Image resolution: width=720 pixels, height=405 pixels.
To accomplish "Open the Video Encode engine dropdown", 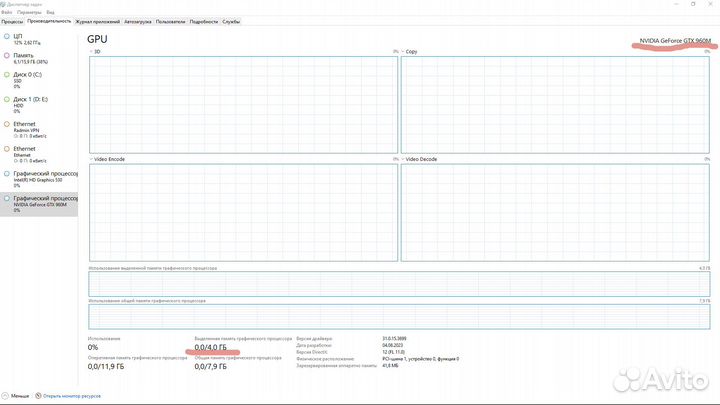I will (x=92, y=159).
